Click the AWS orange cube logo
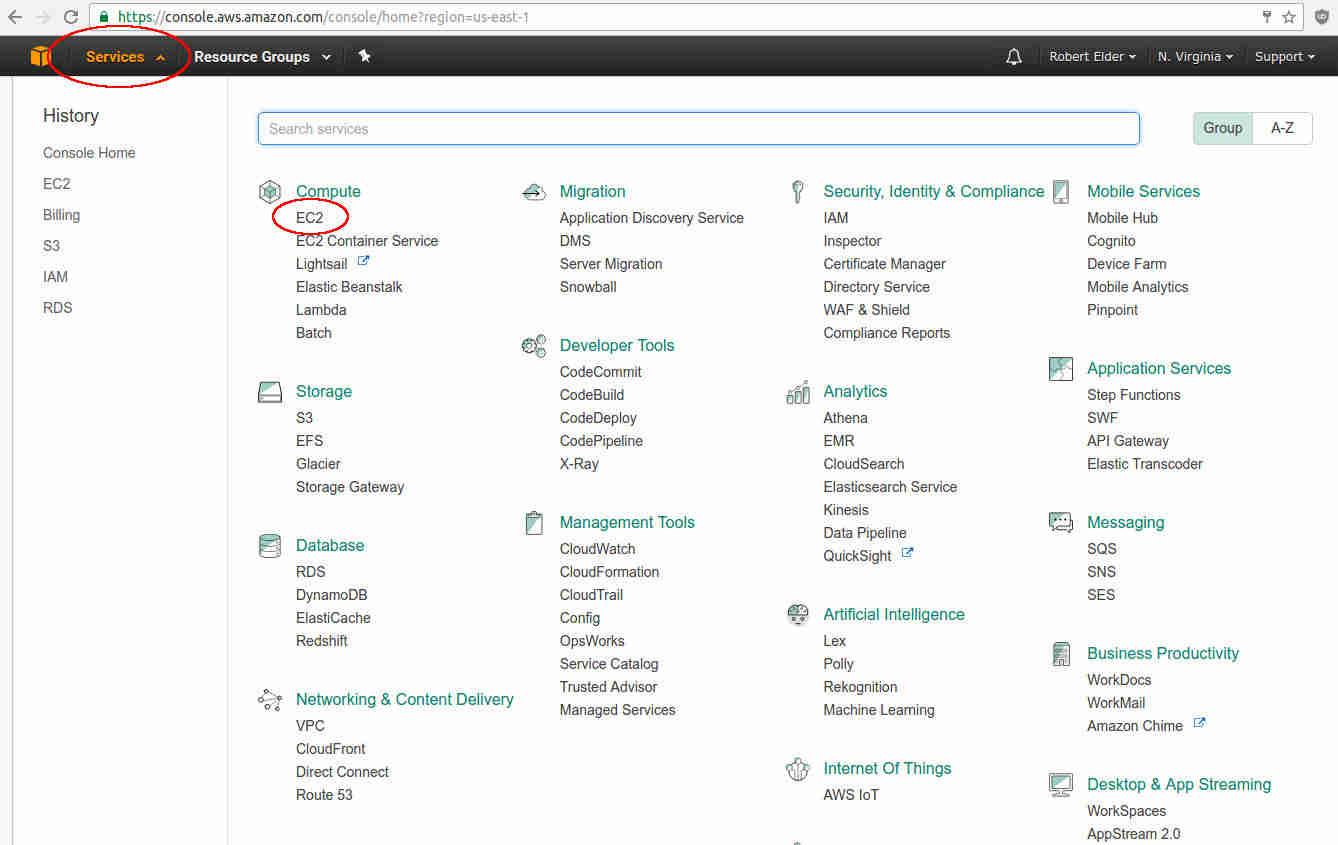This screenshot has width=1338, height=845. pyautogui.click(x=39, y=56)
